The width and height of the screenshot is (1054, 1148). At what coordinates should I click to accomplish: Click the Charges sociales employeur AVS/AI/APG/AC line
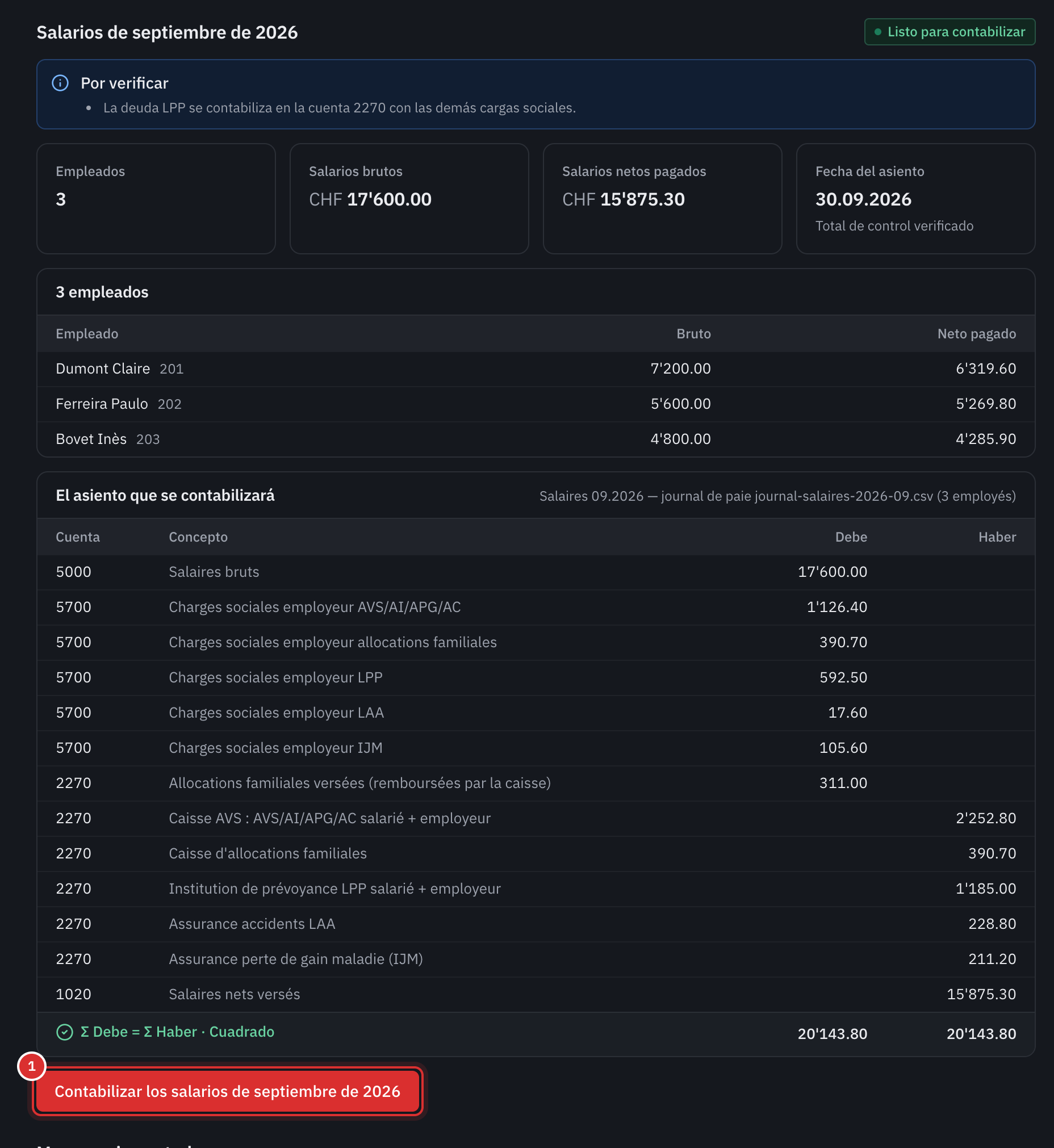pos(536,607)
